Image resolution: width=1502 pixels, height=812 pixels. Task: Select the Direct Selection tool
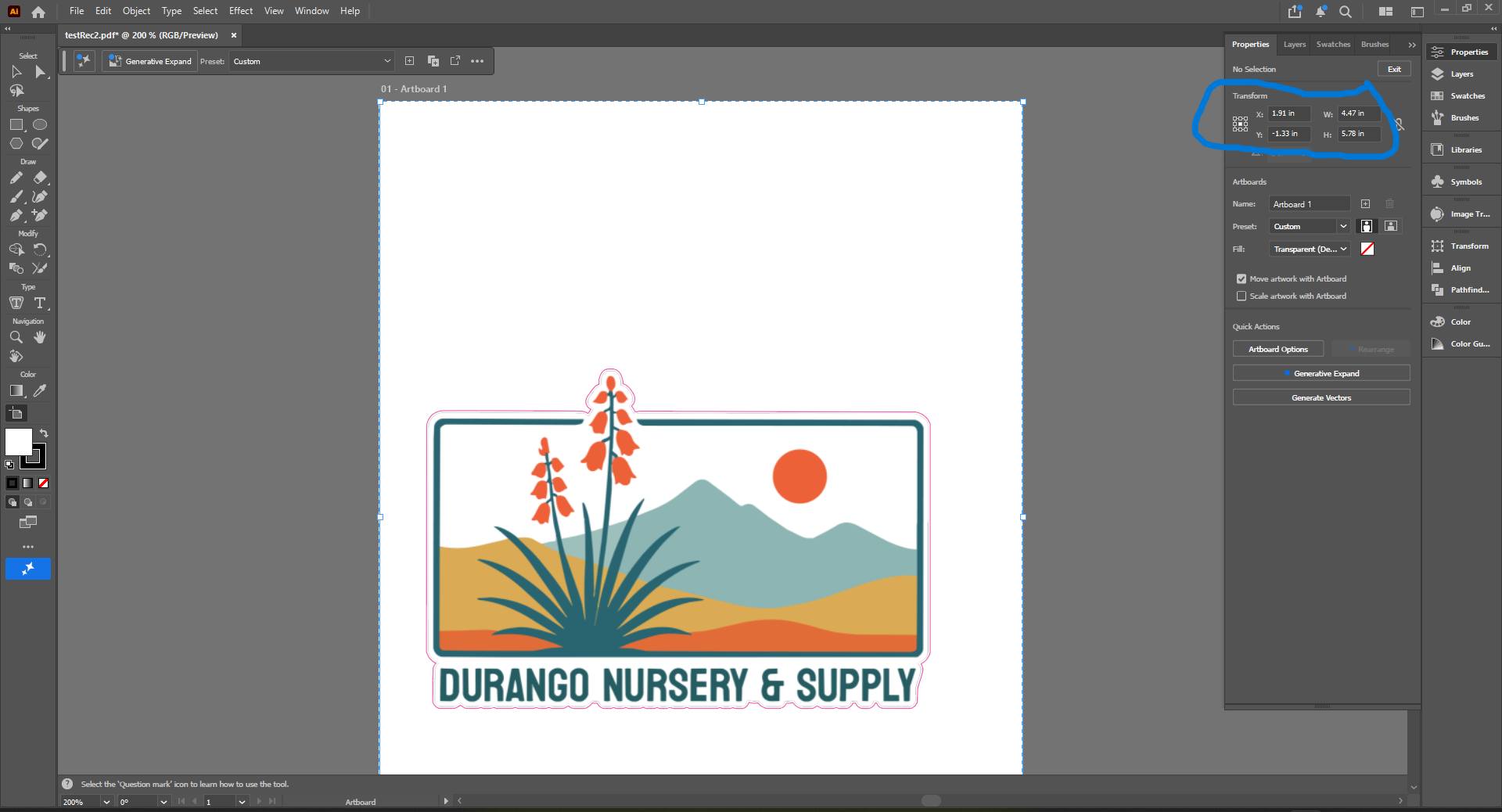41,72
